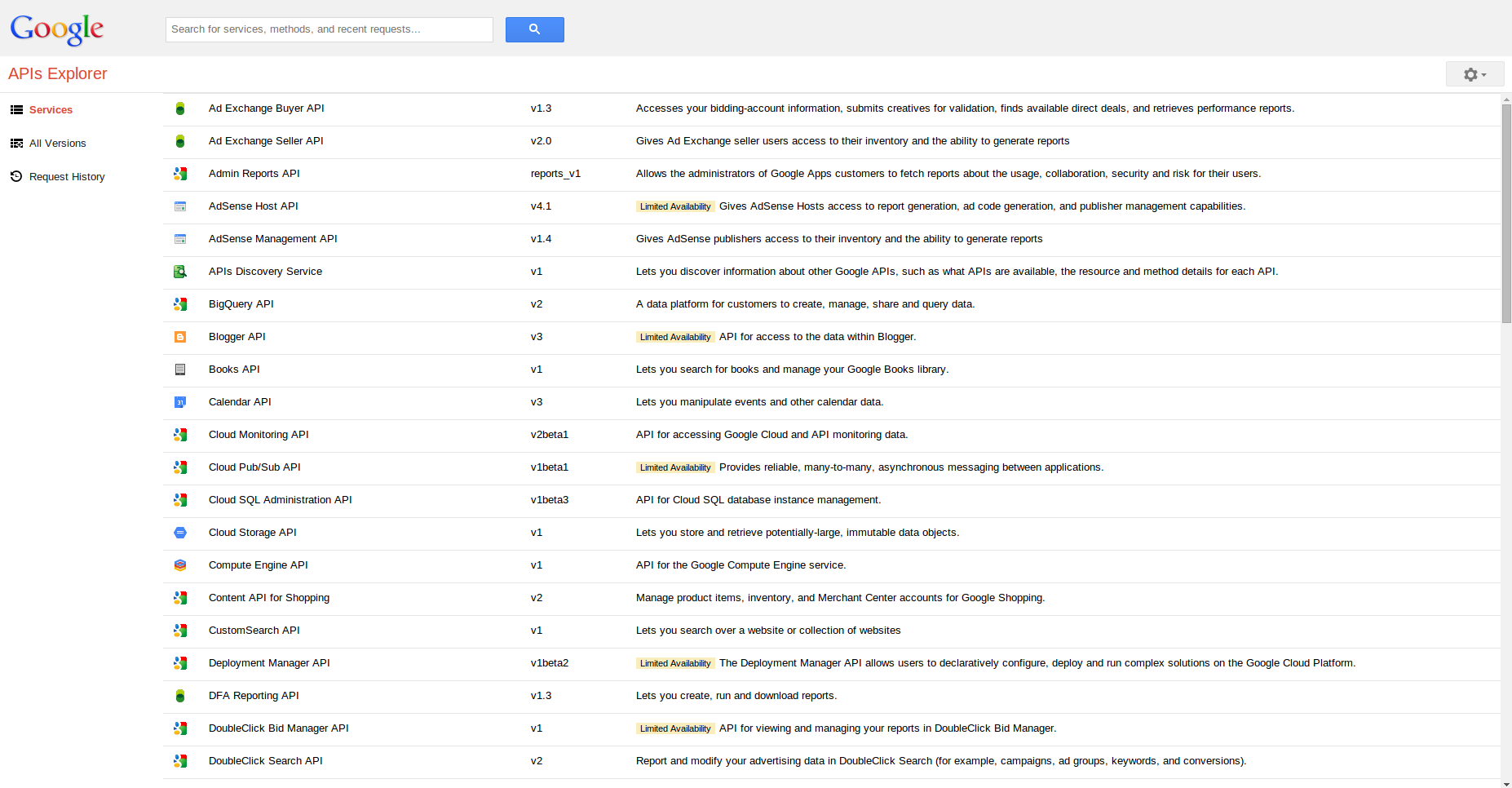Click the Blogger API orange icon
This screenshot has width=1512, height=788.
click(x=180, y=337)
